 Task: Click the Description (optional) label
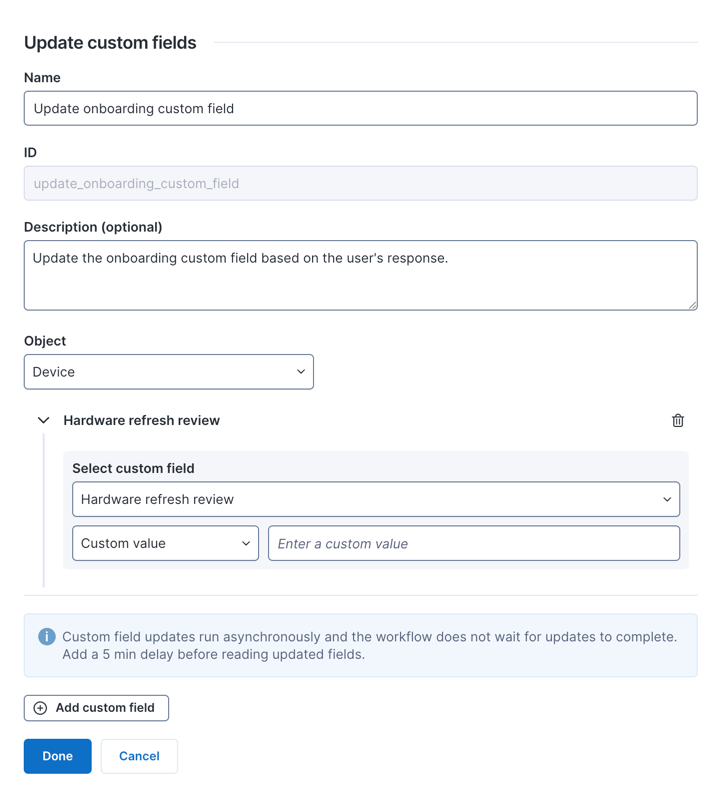click(x=93, y=227)
